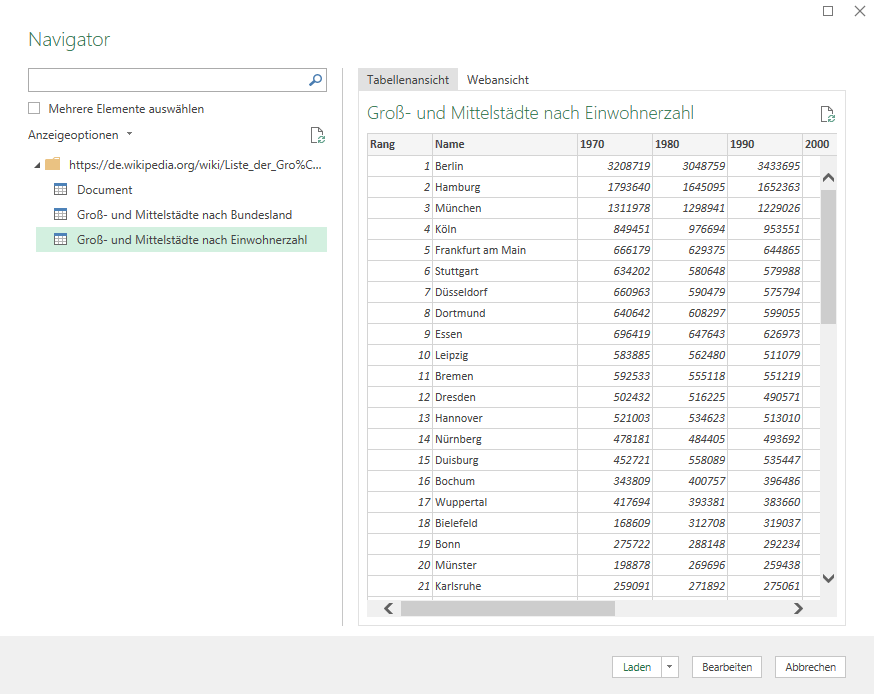This screenshot has height=694, width=874.
Task: Click the search magnifier icon
Action: 315,80
